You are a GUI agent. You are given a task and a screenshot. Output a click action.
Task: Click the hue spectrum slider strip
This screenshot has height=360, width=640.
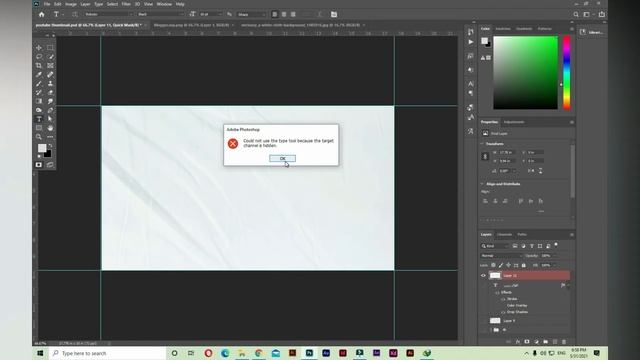coord(567,73)
